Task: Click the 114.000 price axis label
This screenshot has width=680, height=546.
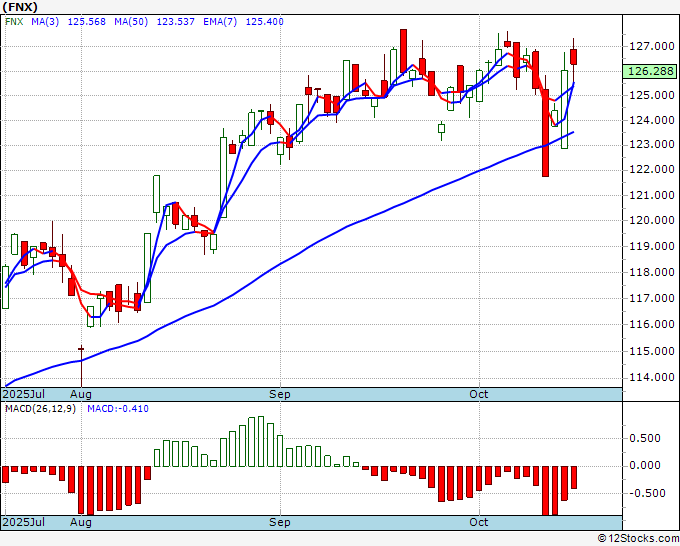Action: coord(652,377)
